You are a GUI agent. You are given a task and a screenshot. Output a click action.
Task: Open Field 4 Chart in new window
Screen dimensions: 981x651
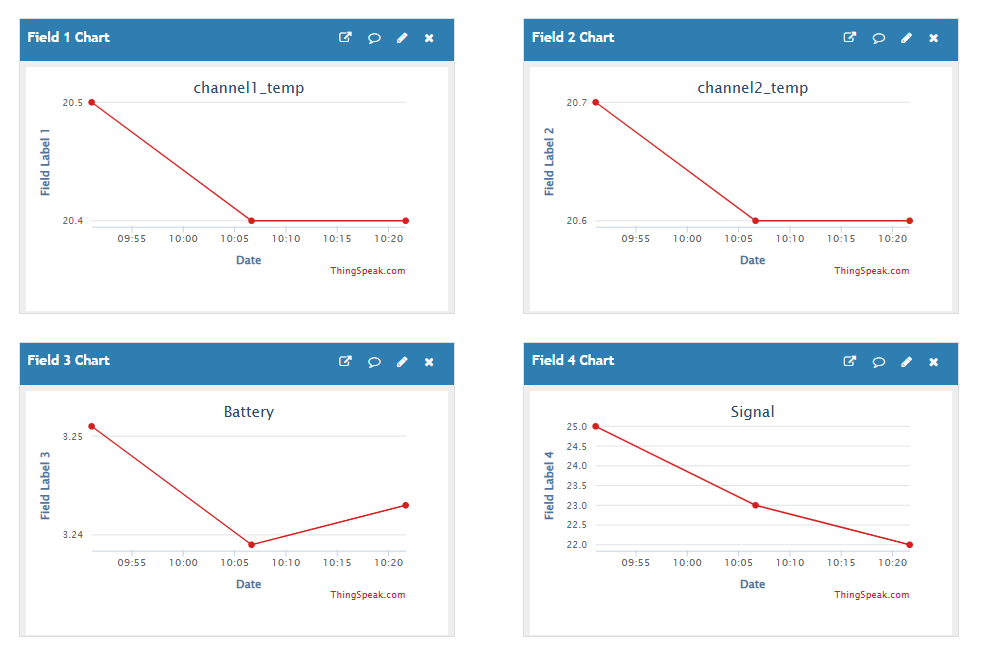point(850,361)
